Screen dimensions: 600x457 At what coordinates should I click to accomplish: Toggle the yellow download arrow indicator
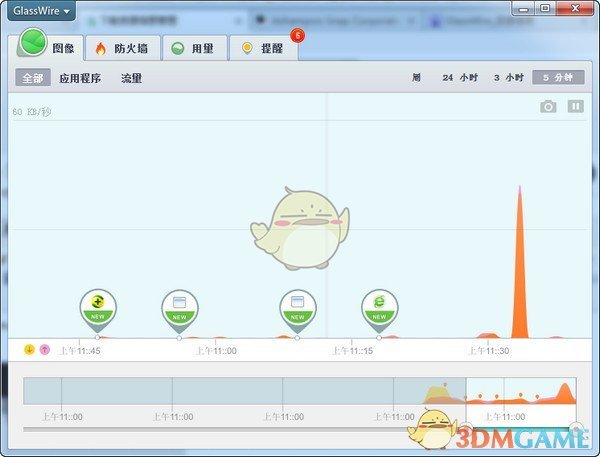click(x=29, y=349)
